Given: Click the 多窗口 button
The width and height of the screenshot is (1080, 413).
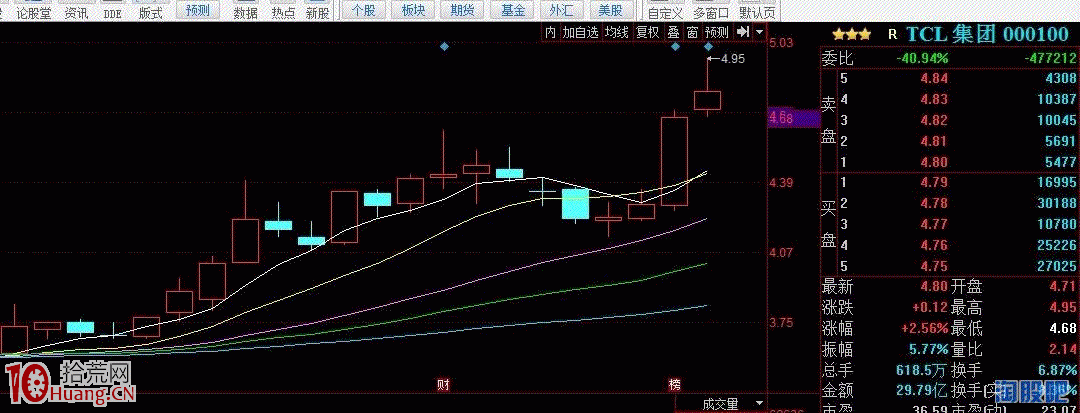Looking at the screenshot, I should [711, 13].
